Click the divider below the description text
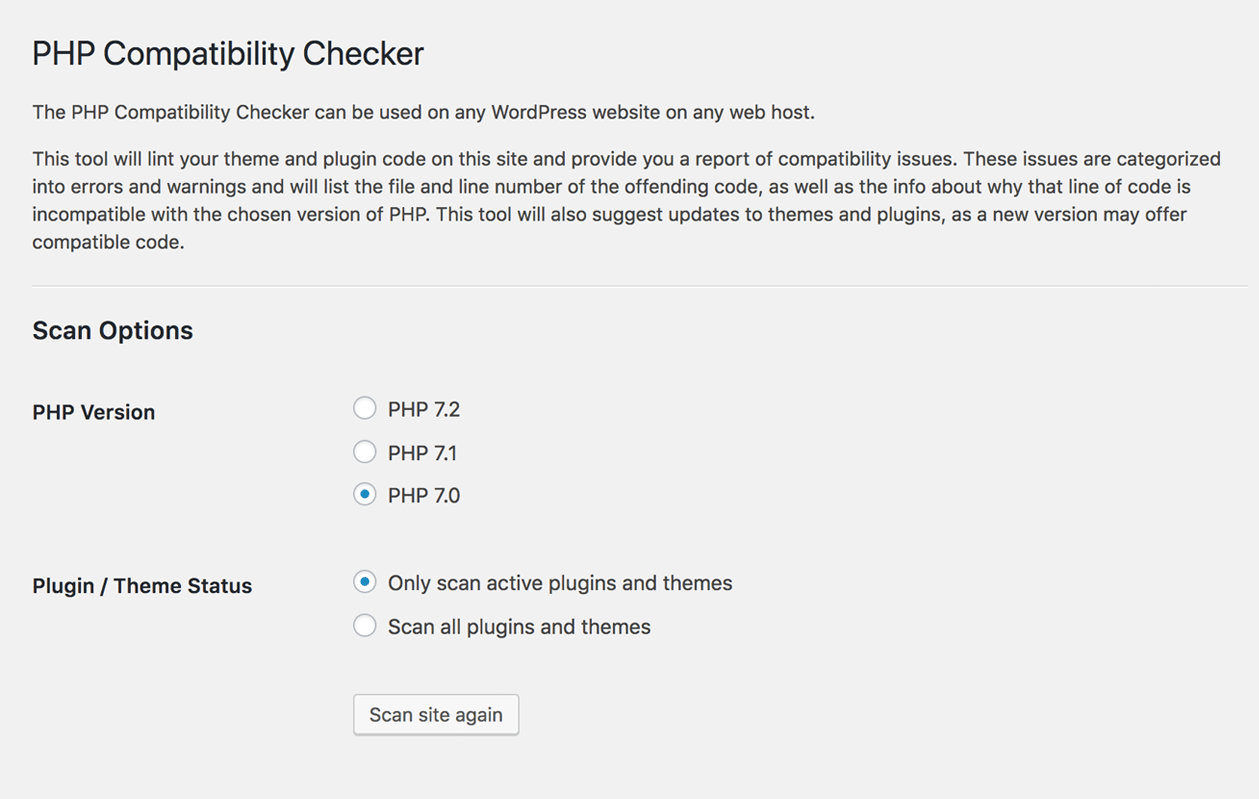The width and height of the screenshot is (1259, 799). point(630,281)
